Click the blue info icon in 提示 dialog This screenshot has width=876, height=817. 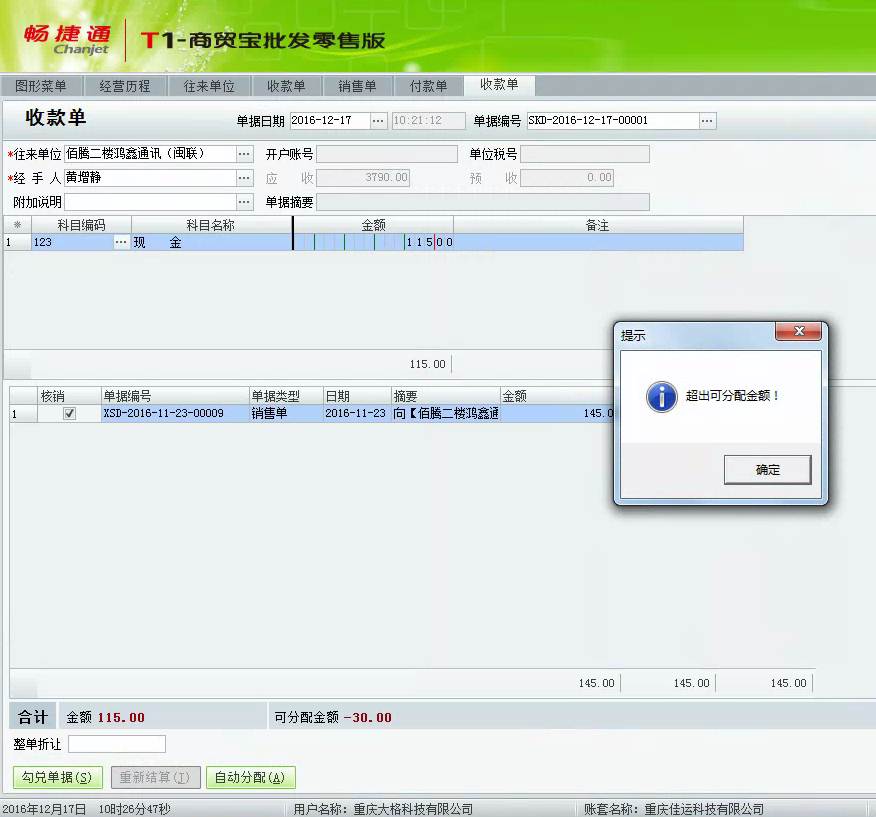[x=660, y=396]
